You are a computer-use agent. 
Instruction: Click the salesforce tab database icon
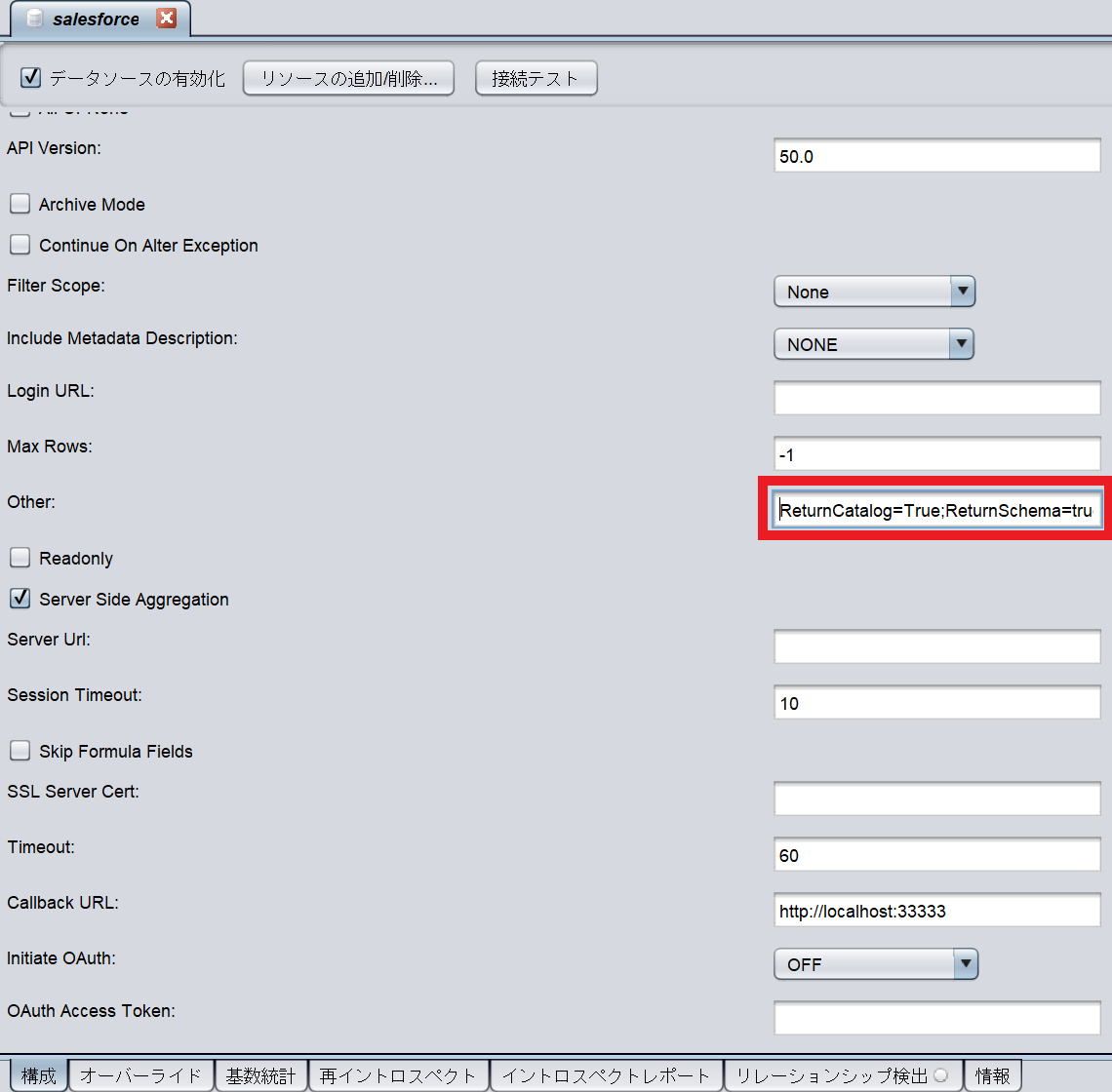point(35,19)
